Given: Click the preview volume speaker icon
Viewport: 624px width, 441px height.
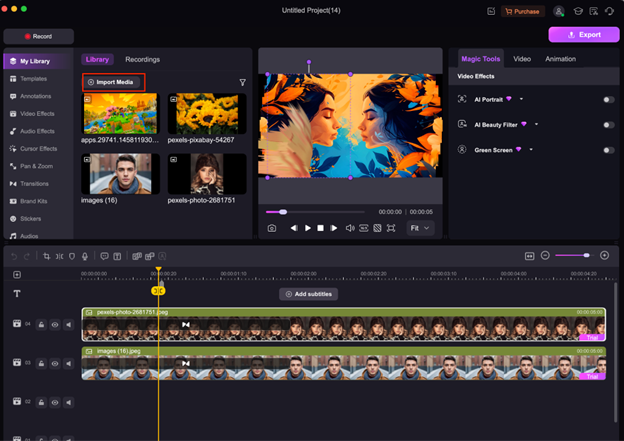Looking at the screenshot, I should tap(350, 228).
